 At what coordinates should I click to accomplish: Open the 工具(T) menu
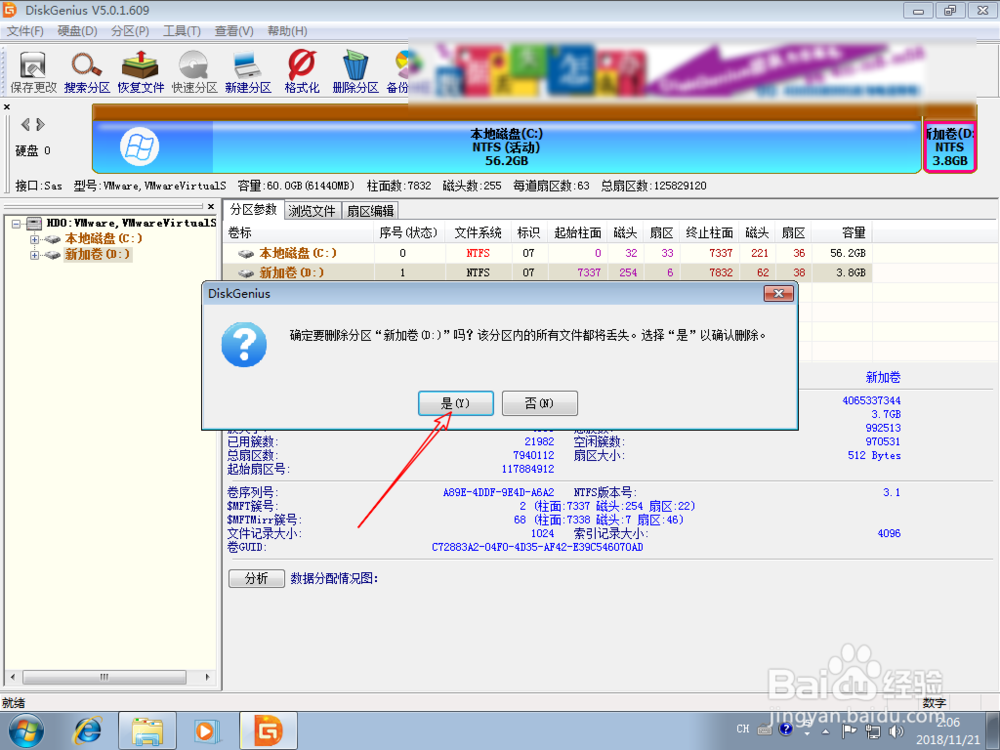(x=182, y=31)
